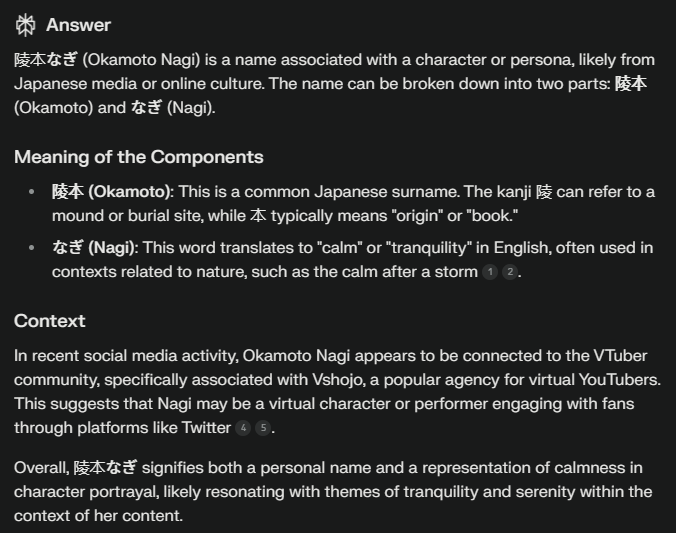Viewport: 676px width, 533px height.
Task: Click the 'Answer' heading text
Action: (78, 25)
